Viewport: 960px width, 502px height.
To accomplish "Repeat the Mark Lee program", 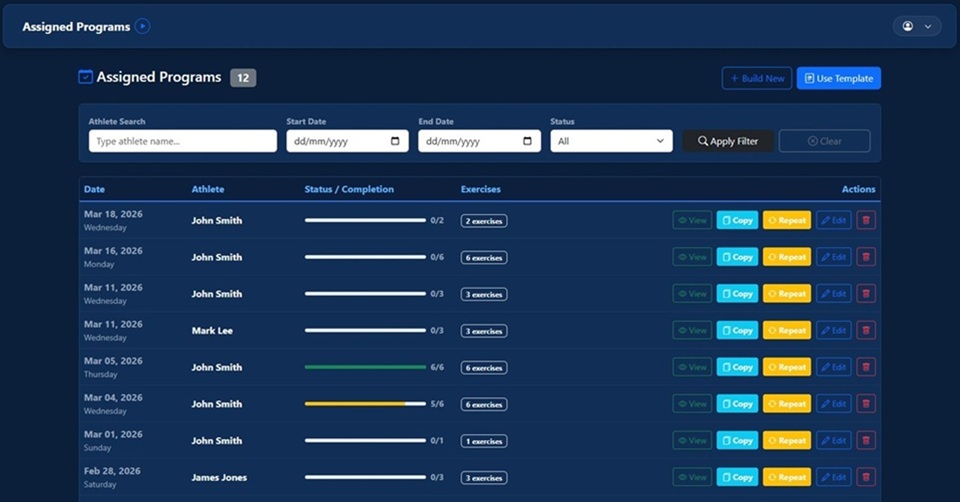I will [x=787, y=331].
